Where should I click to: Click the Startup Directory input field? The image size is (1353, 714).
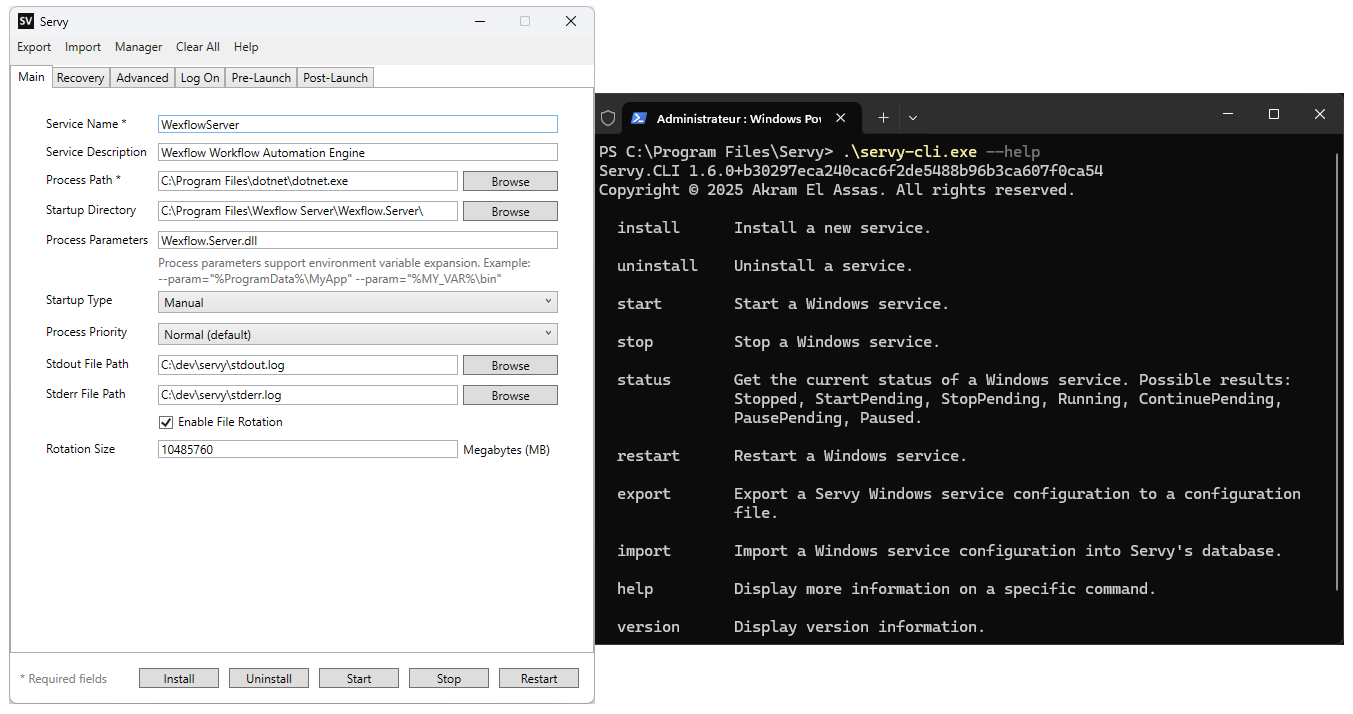tap(308, 211)
